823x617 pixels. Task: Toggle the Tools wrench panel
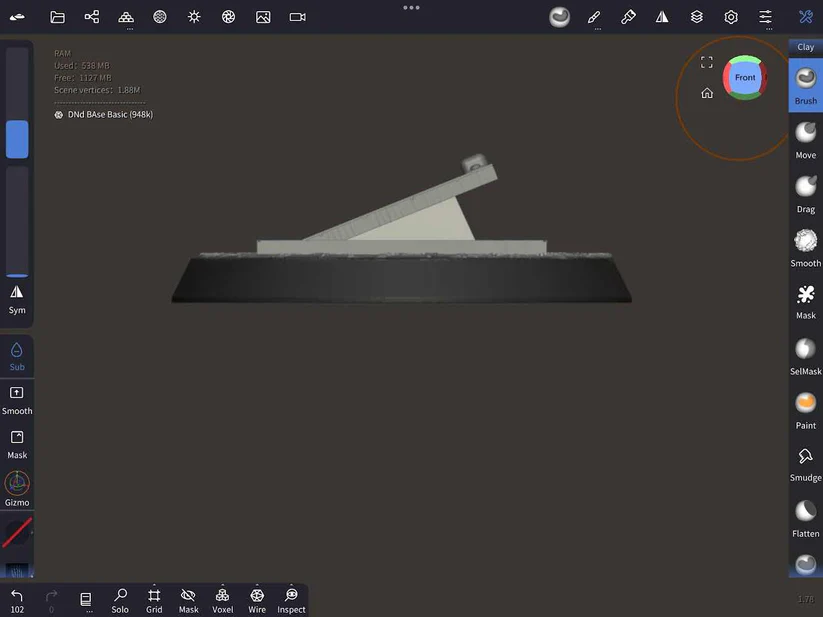pyautogui.click(x=806, y=17)
